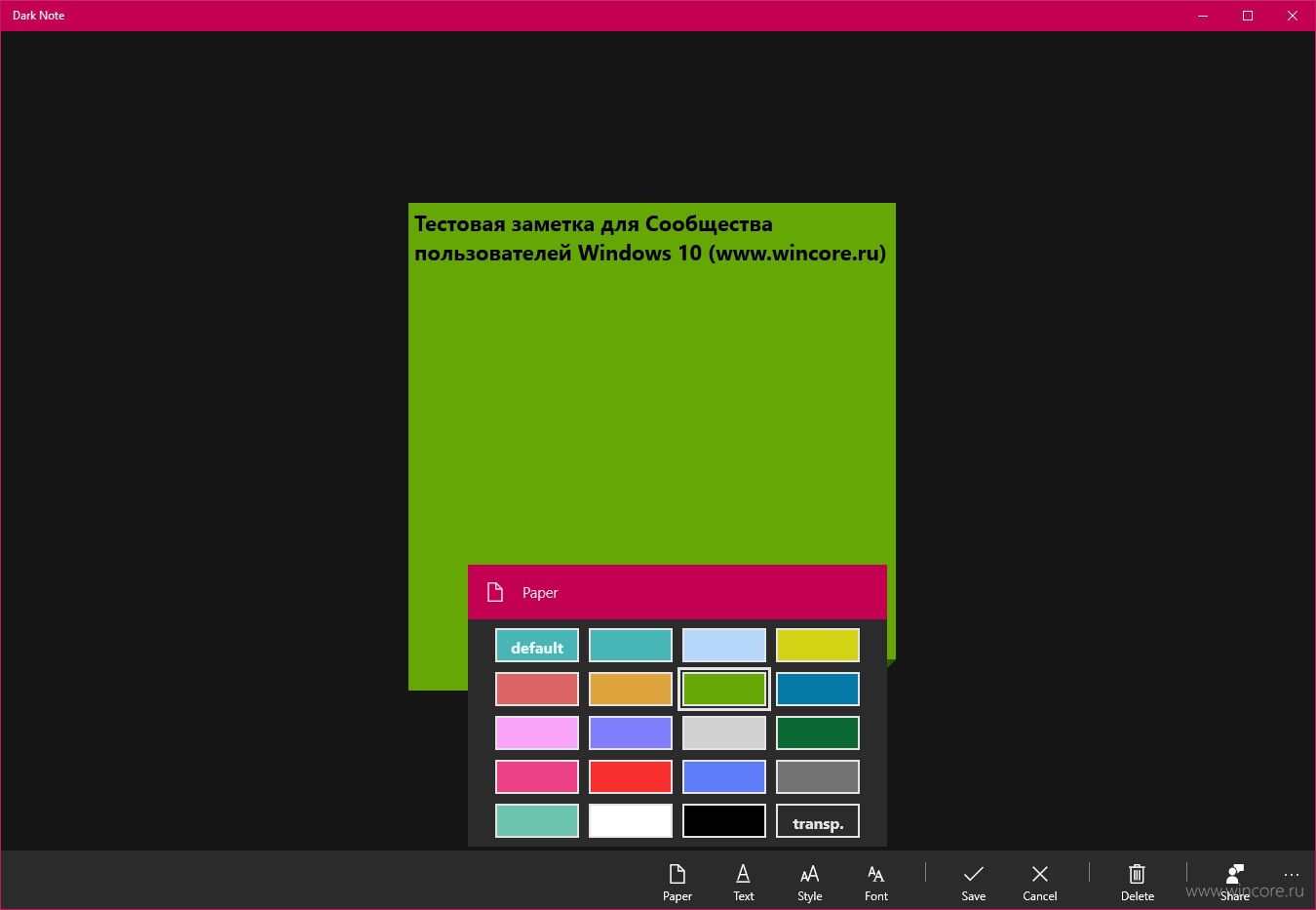Pick the bright red paper swatch
The image size is (1316, 910).
pos(631,777)
